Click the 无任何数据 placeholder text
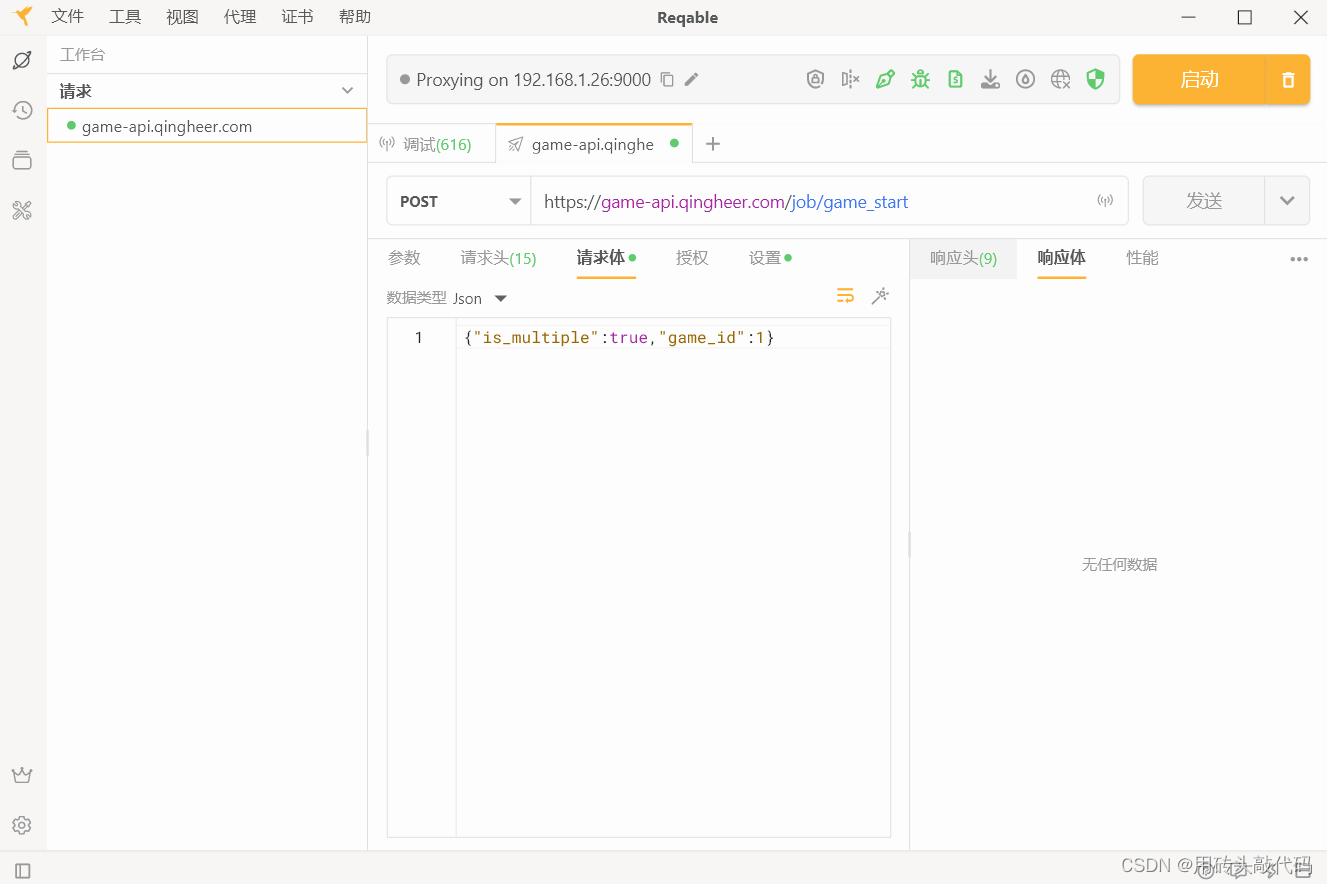 click(1119, 564)
